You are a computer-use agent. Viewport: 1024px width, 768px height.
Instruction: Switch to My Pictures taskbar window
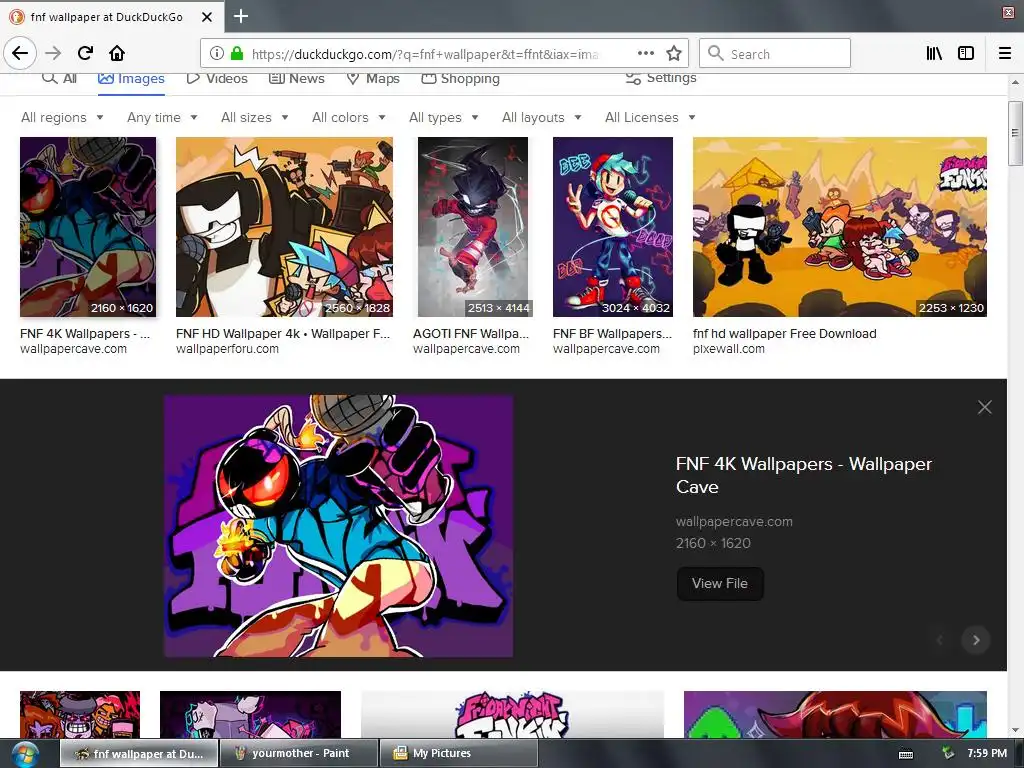[x=458, y=754]
